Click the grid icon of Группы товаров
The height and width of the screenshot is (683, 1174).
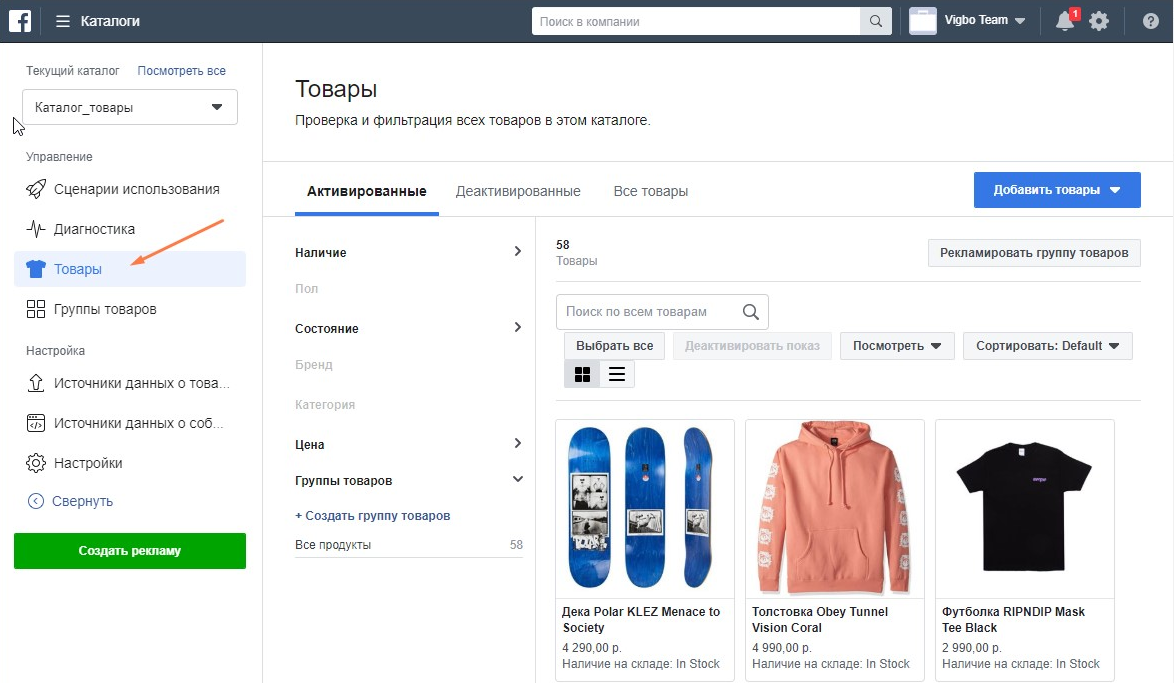(36, 309)
